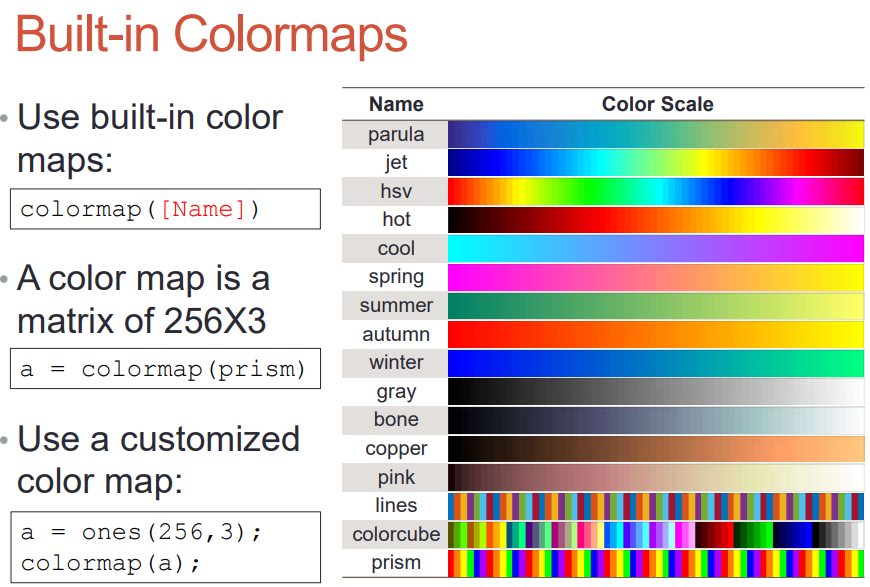Select the 'colorcube' name cell
Image resolution: width=870 pixels, height=587 pixels.
[x=395, y=534]
